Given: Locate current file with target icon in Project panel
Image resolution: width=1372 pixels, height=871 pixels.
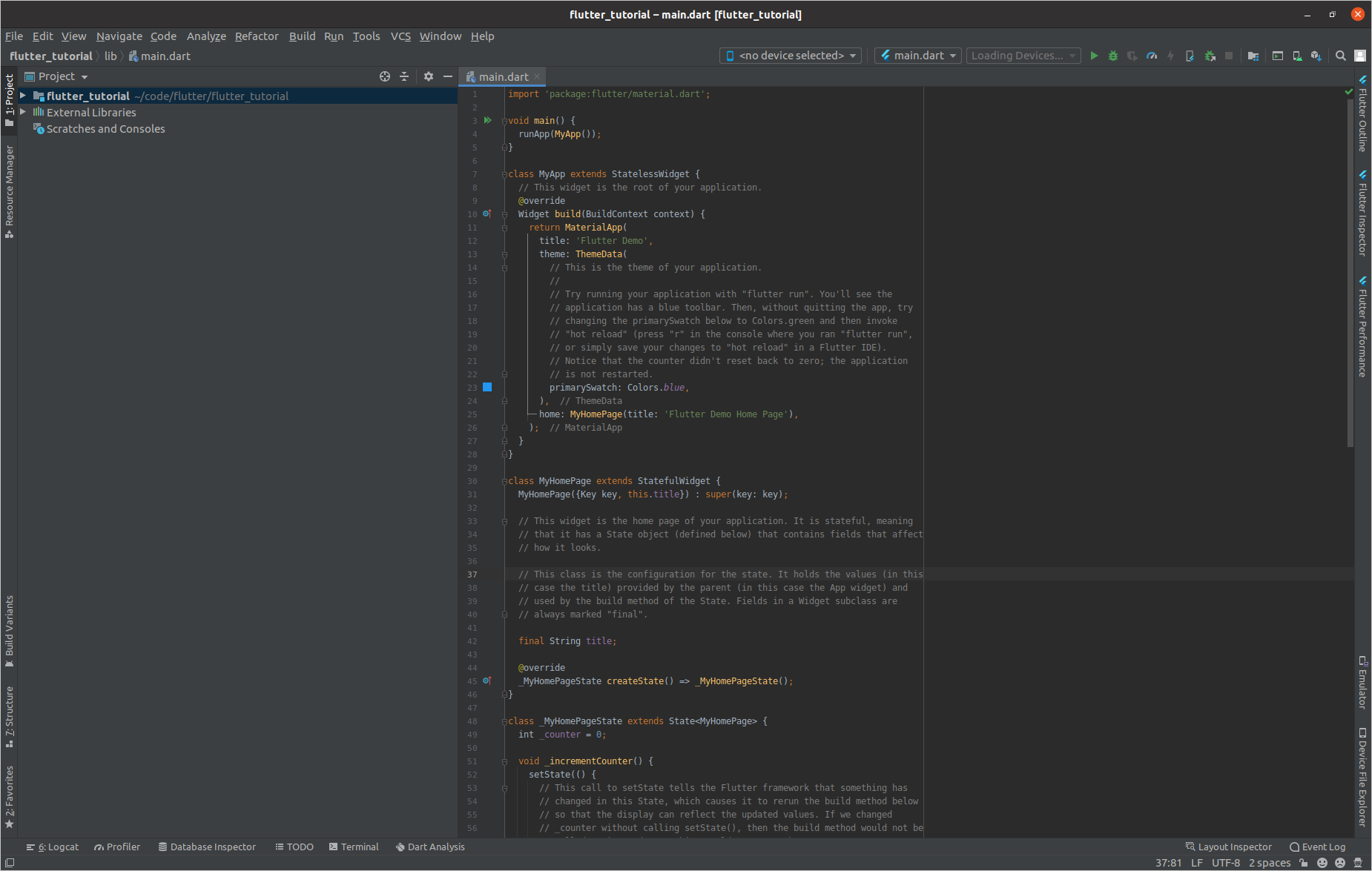Looking at the screenshot, I should (385, 76).
